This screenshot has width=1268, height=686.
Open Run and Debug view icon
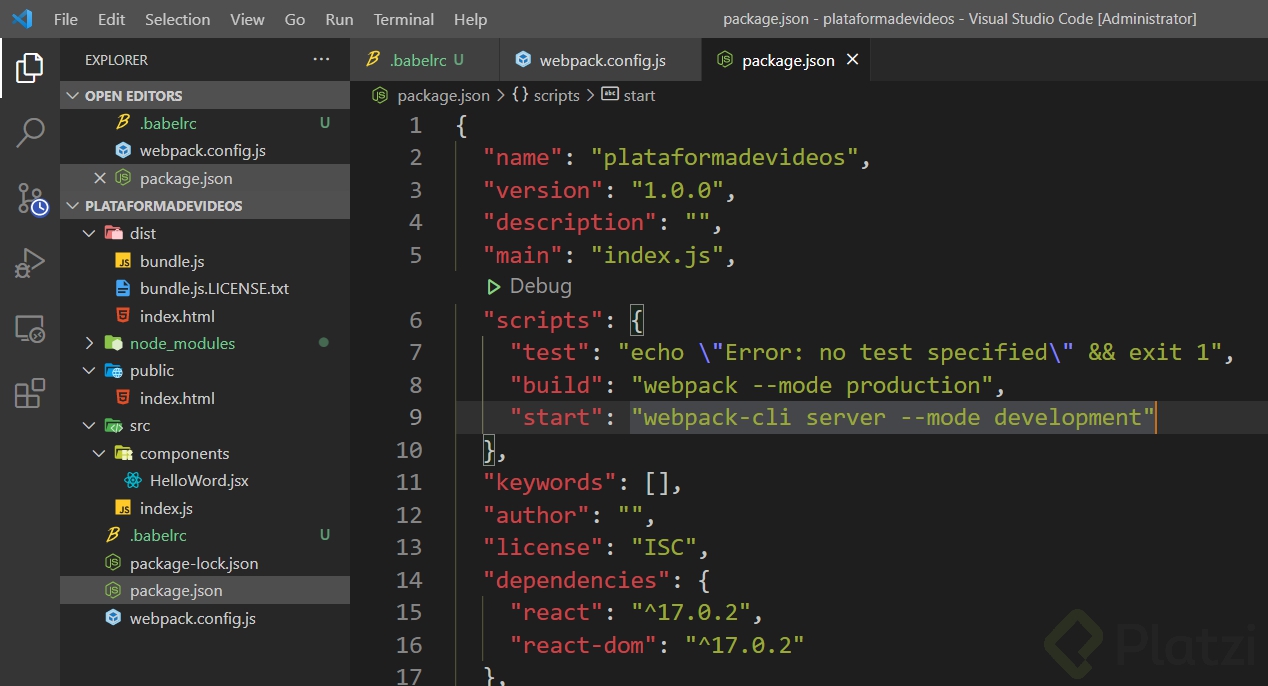tap(30, 263)
